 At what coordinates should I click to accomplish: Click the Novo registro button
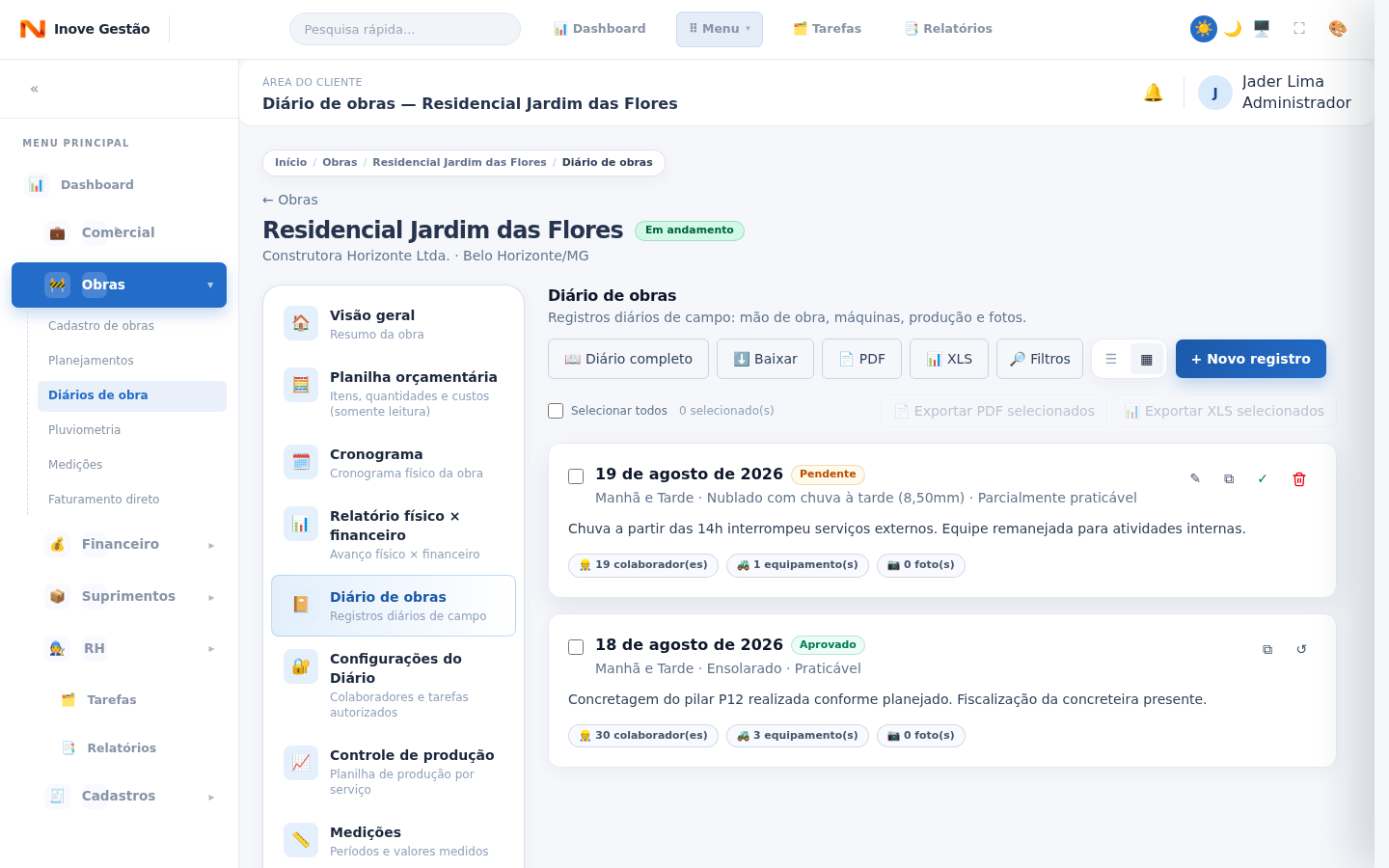click(1251, 359)
